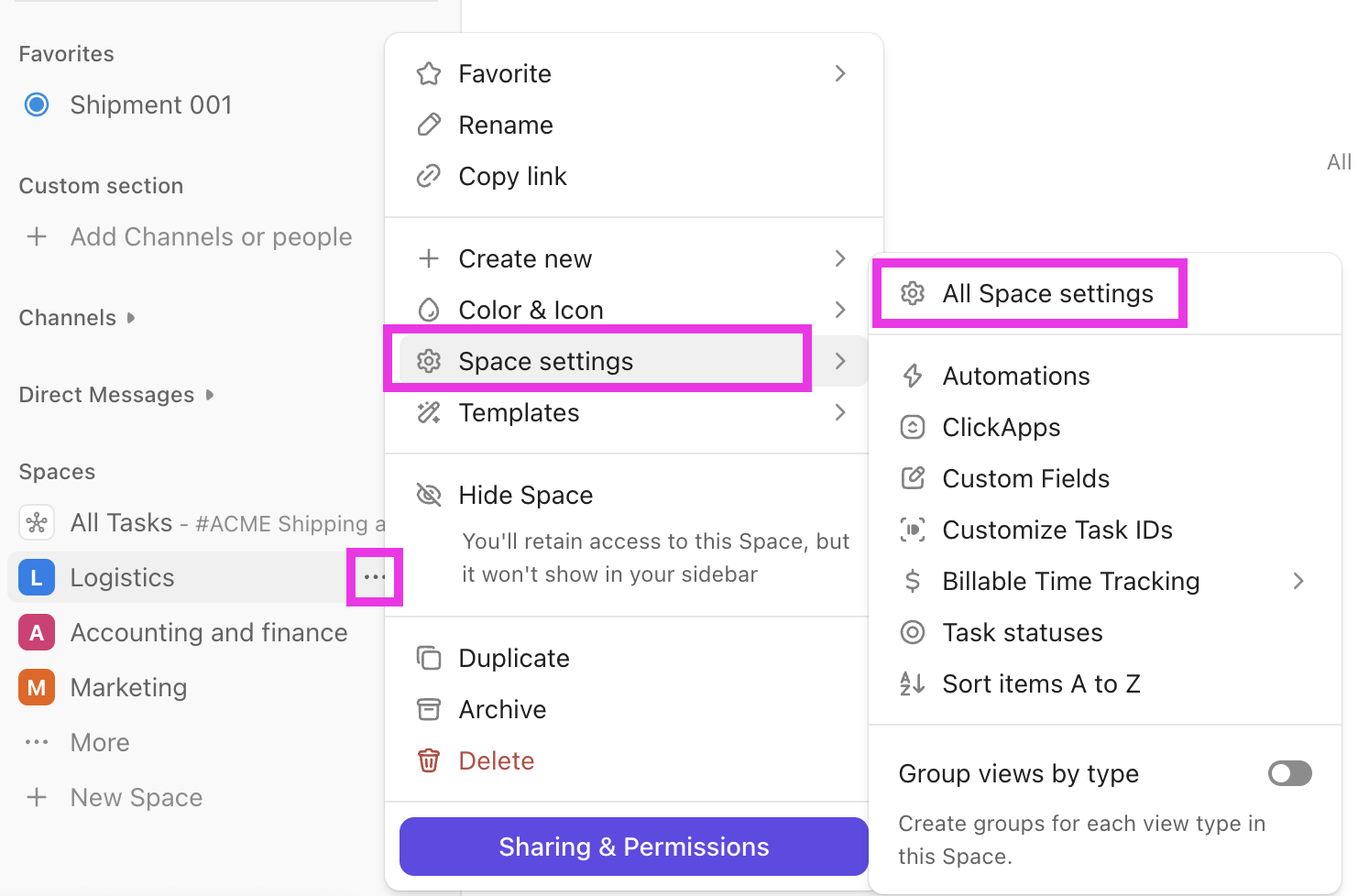The height and width of the screenshot is (896, 1358).
Task: Click the Rename pencil icon
Action: tap(429, 125)
